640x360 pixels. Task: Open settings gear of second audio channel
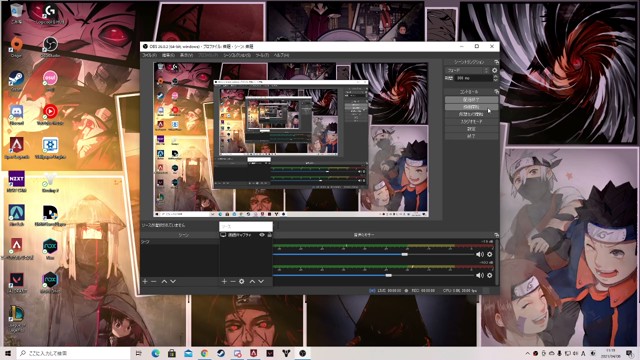pyautogui.click(x=490, y=276)
